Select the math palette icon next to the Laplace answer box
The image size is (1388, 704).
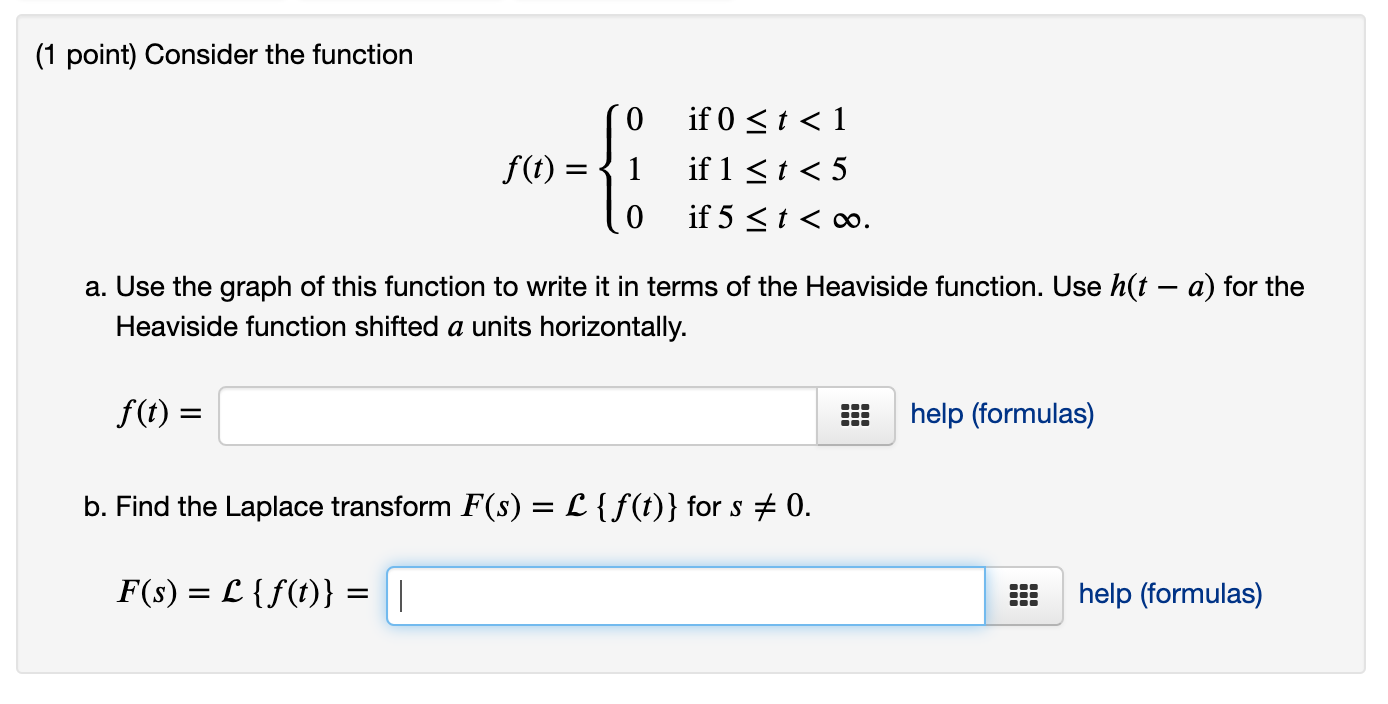(x=1024, y=596)
